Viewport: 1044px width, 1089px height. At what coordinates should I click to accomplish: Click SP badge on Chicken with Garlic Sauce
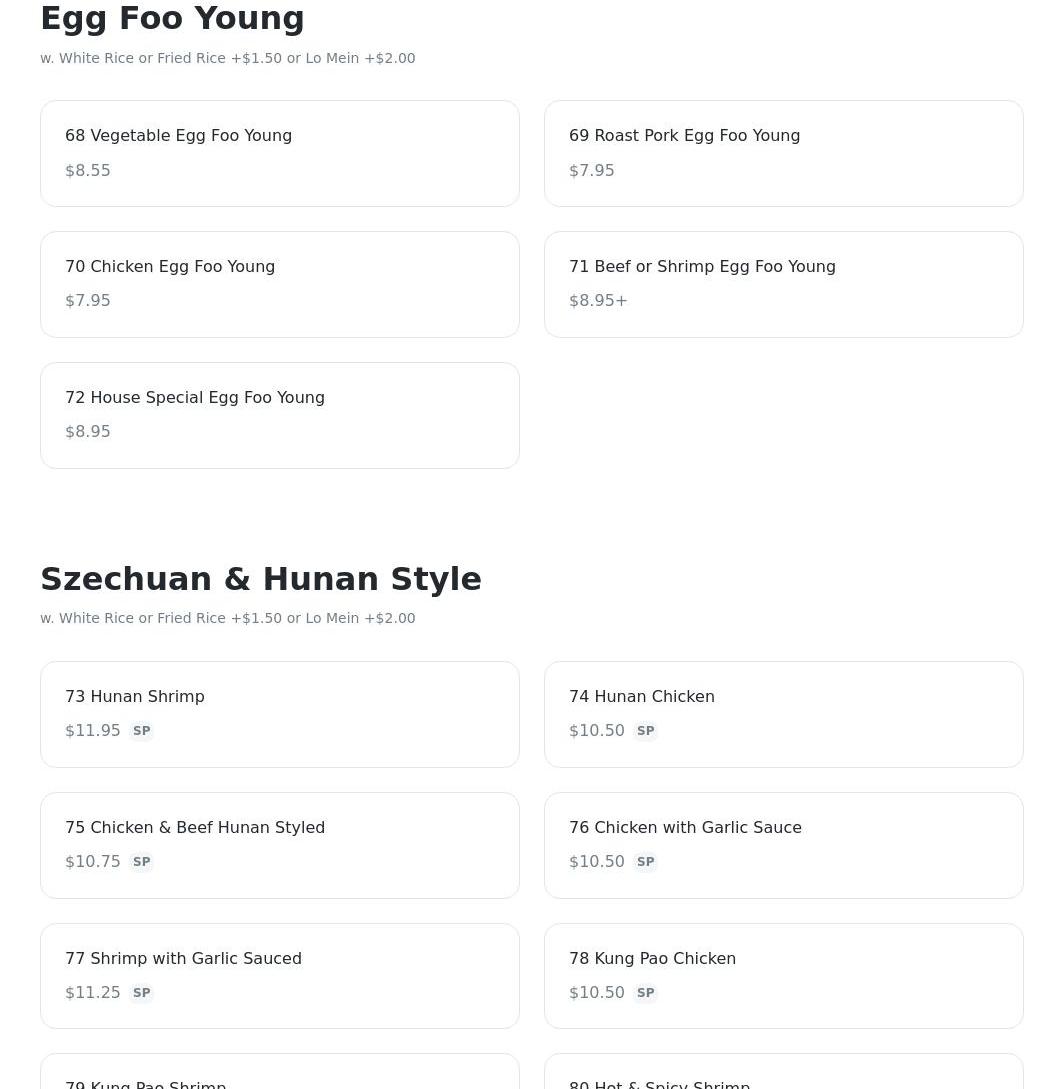645,862
